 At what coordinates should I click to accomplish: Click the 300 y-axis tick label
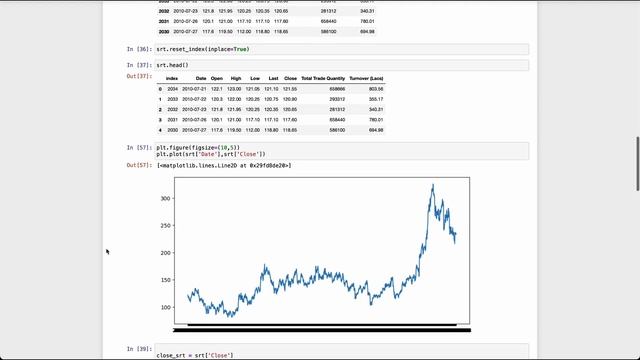(165, 198)
